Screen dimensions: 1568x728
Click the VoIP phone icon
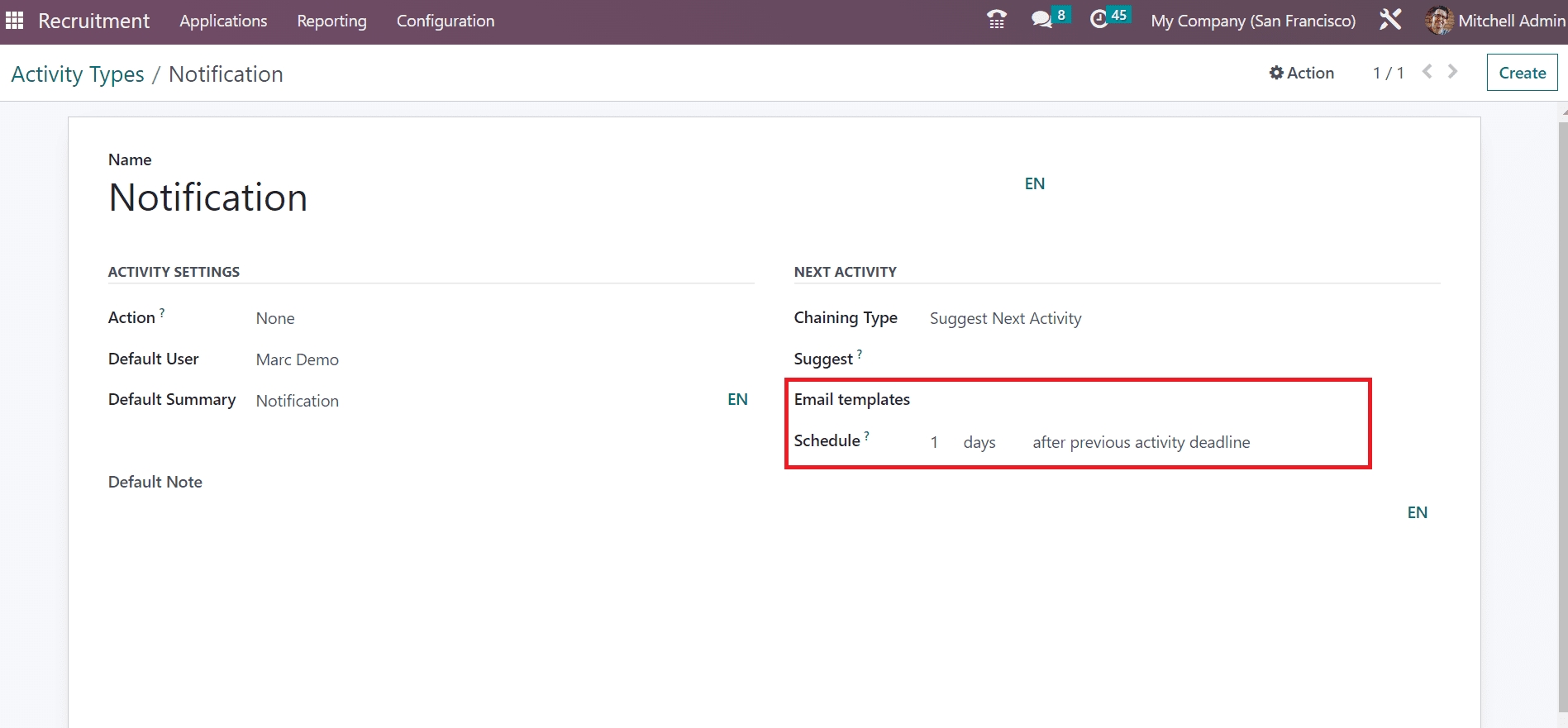(997, 20)
